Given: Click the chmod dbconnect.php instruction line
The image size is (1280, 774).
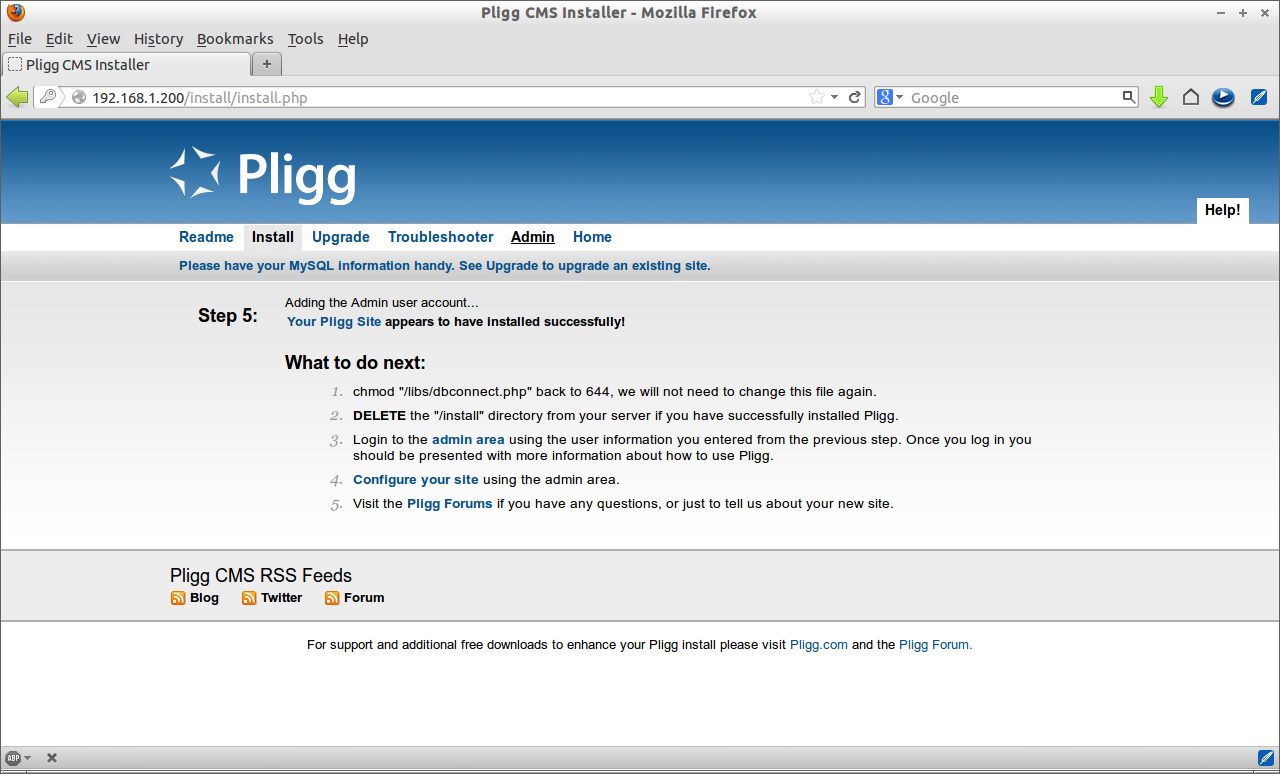Looking at the screenshot, I should pos(615,392).
